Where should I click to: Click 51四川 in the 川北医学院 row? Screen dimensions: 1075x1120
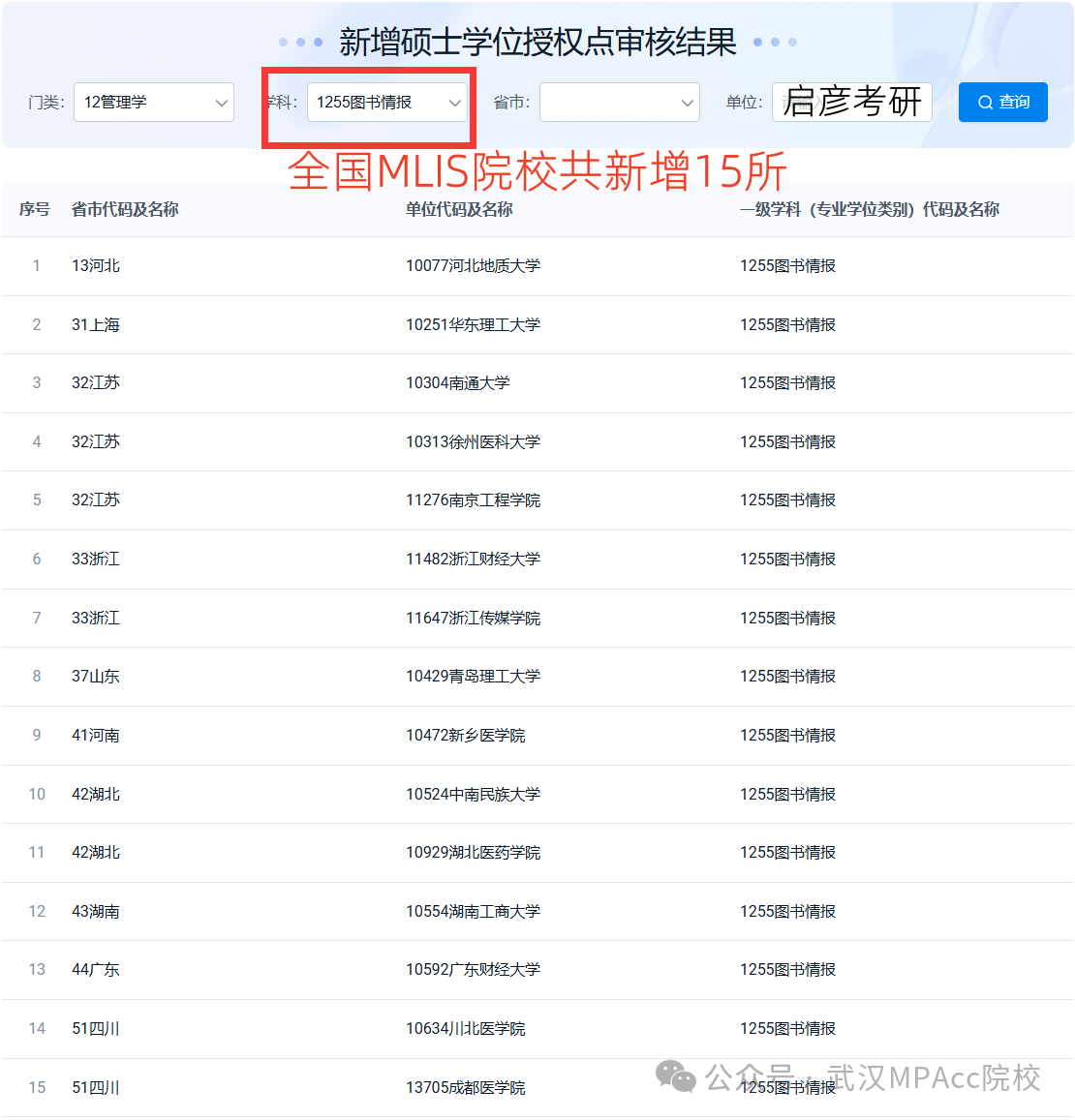[96, 1029]
